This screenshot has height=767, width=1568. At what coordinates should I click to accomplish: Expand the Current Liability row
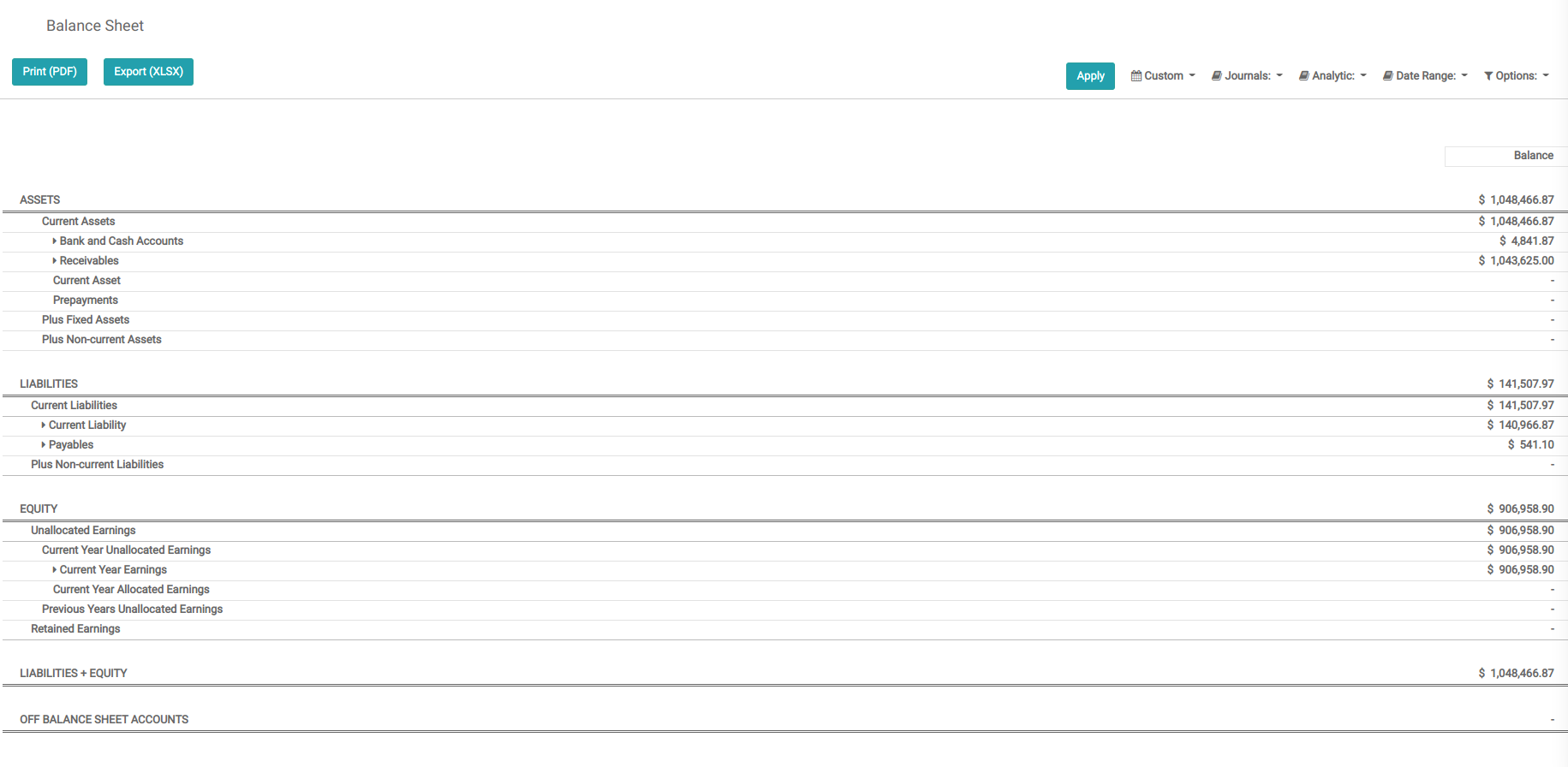pos(44,425)
